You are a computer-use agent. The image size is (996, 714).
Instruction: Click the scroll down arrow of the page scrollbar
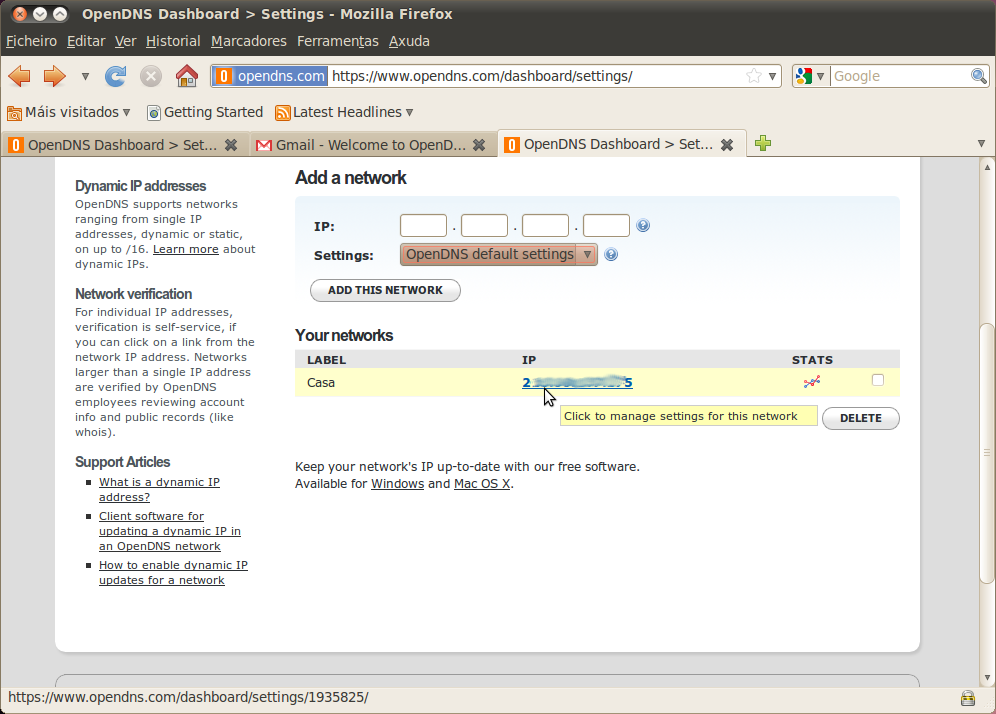click(x=987, y=677)
